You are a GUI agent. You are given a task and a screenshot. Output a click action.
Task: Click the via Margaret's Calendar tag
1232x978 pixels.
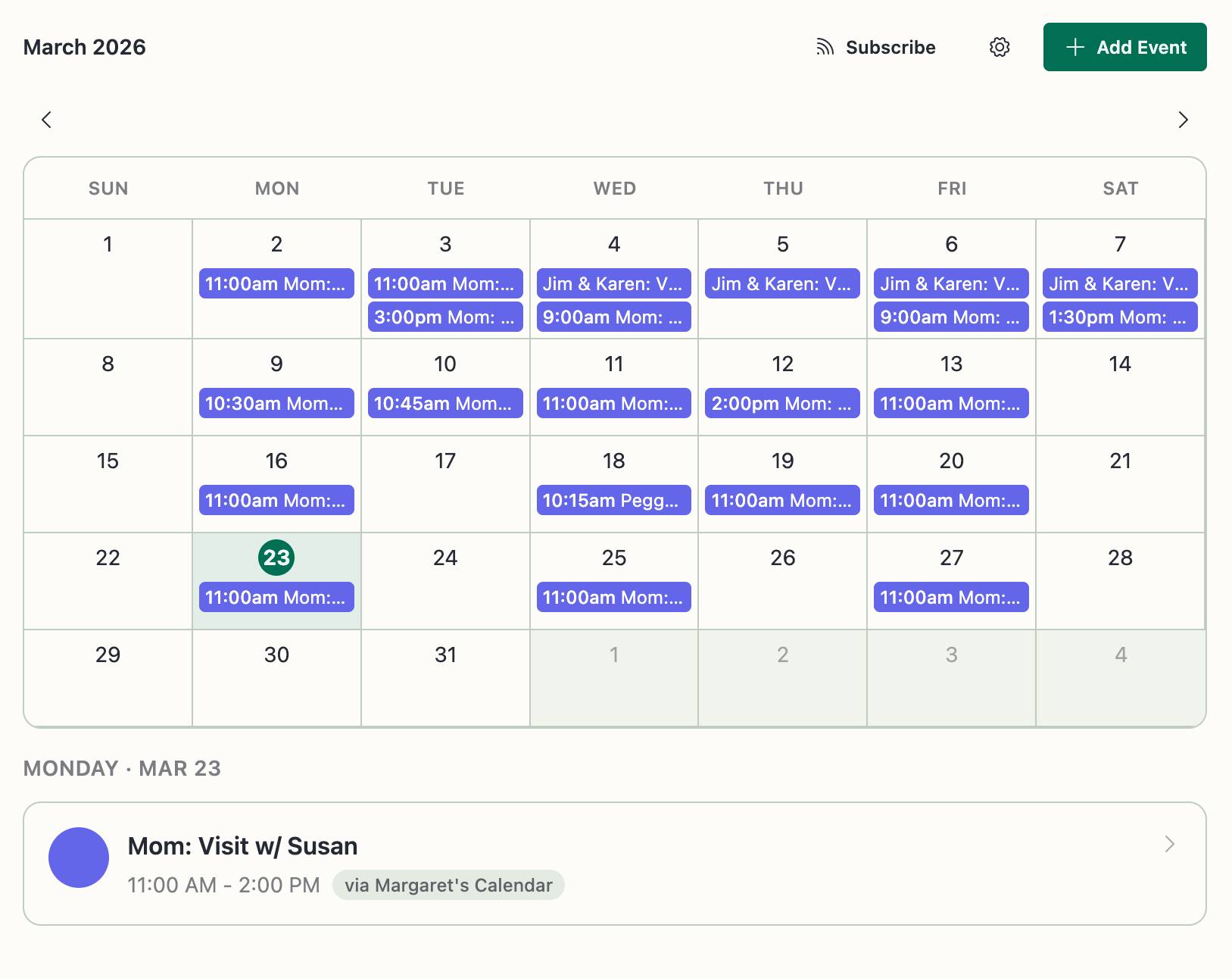click(448, 884)
